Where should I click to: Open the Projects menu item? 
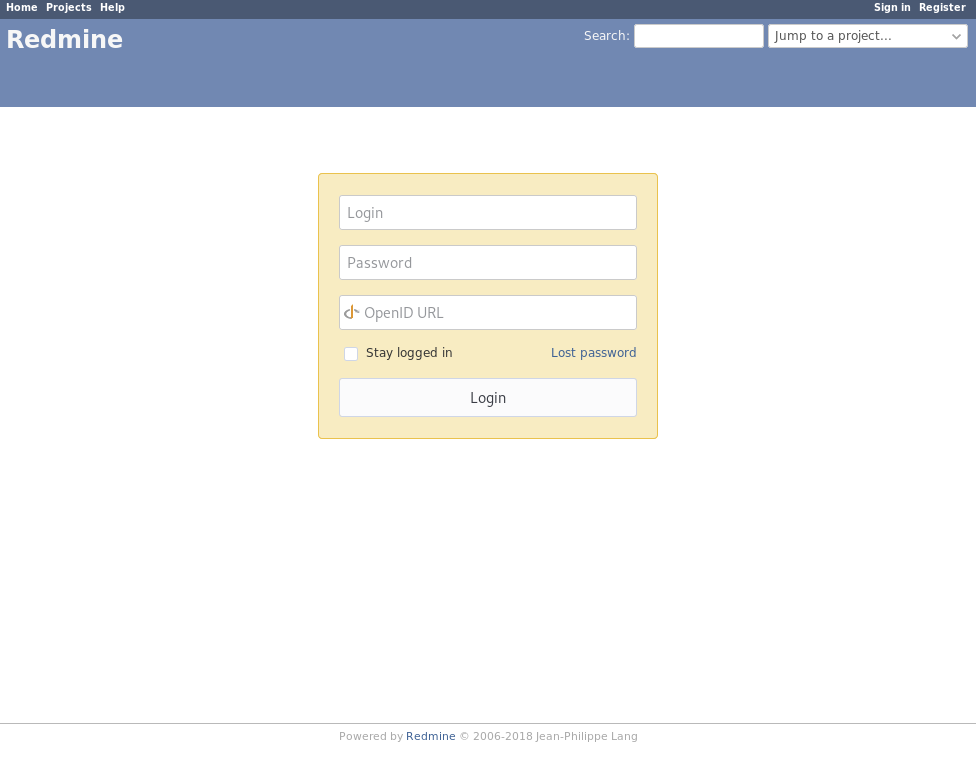tap(68, 7)
